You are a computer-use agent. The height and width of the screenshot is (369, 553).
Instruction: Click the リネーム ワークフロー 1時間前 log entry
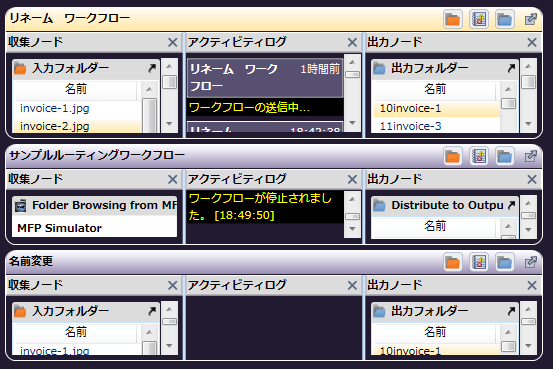265,78
